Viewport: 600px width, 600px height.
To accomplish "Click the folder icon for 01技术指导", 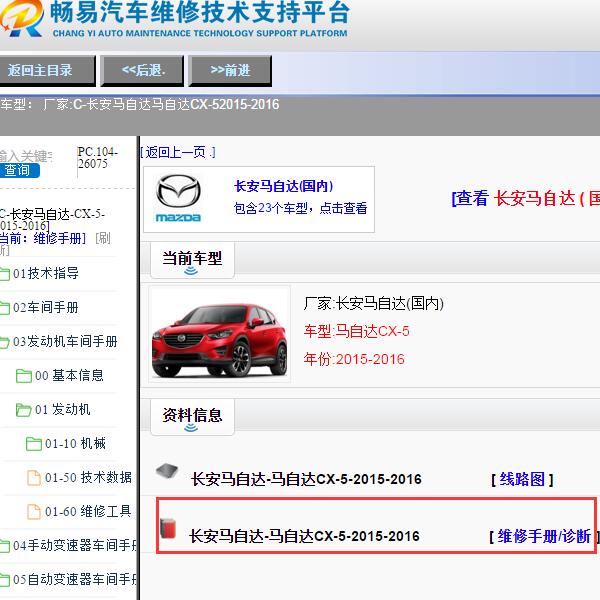I will click(5, 274).
